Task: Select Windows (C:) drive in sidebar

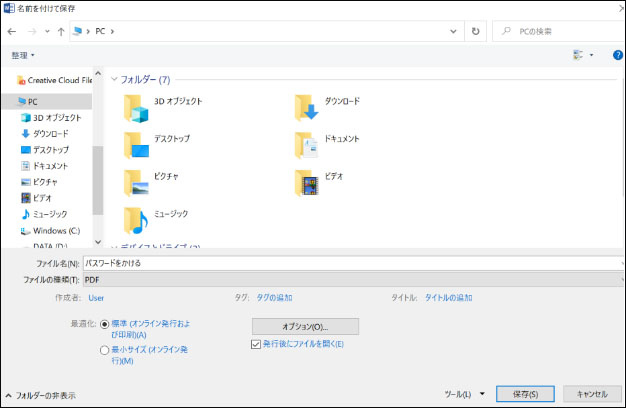Action: [x=50, y=231]
